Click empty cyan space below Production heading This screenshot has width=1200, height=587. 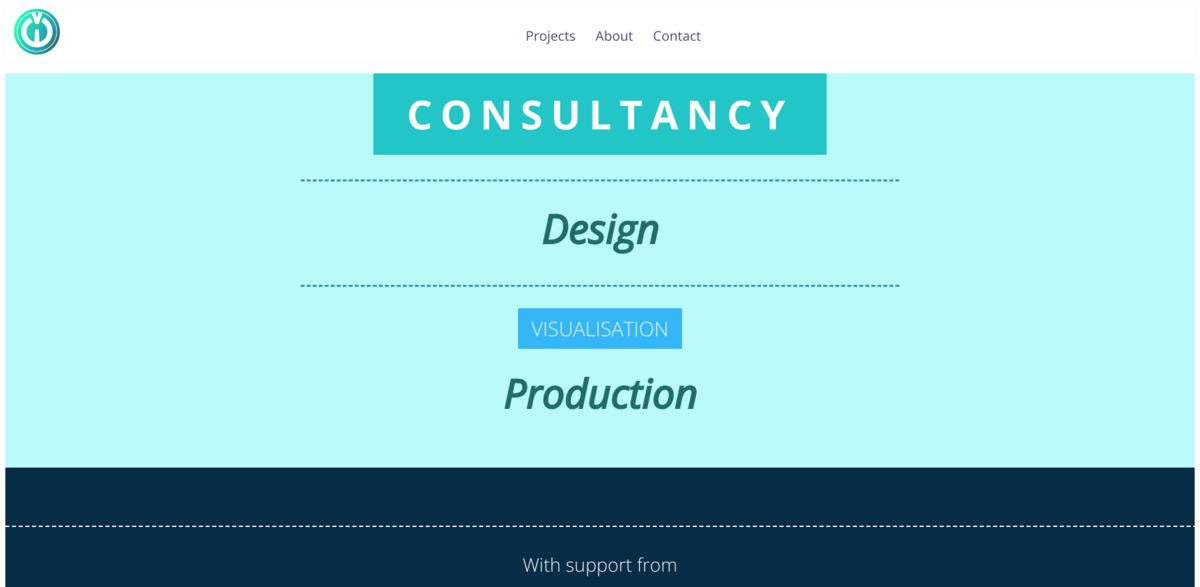point(600,442)
